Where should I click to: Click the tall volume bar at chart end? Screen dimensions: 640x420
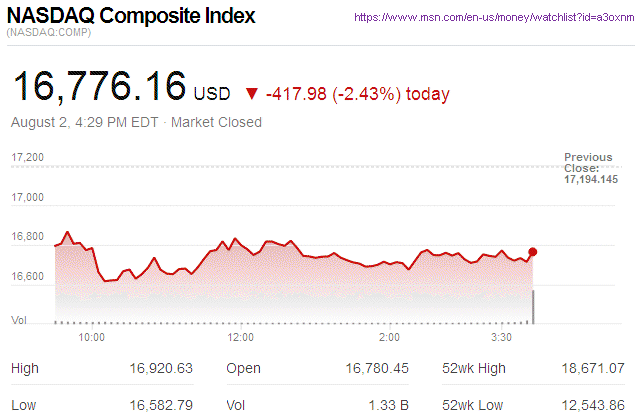(533, 307)
